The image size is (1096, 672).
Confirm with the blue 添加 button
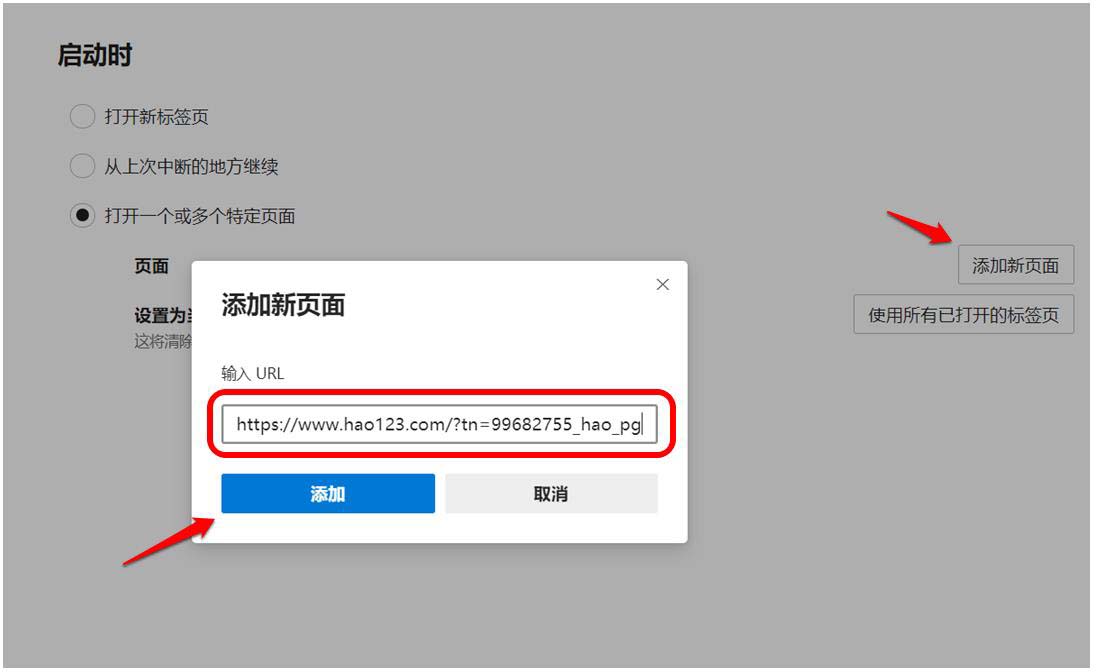click(x=328, y=494)
